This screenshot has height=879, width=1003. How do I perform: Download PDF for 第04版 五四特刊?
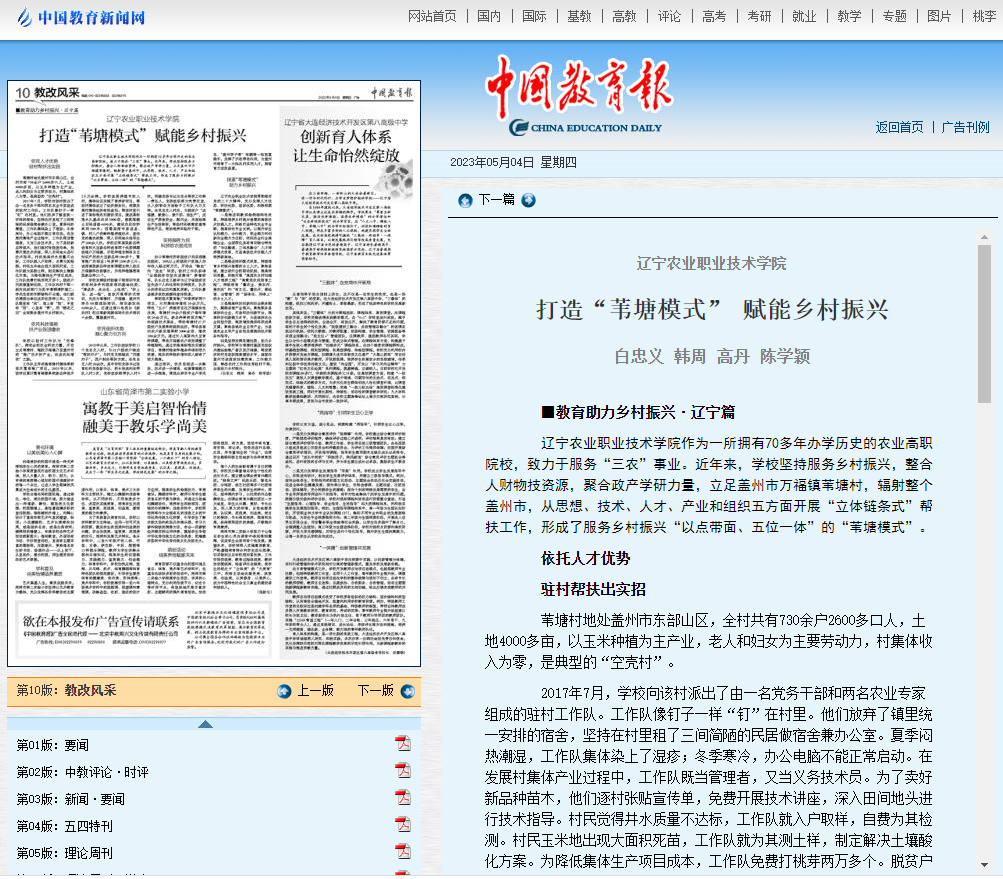[x=403, y=825]
